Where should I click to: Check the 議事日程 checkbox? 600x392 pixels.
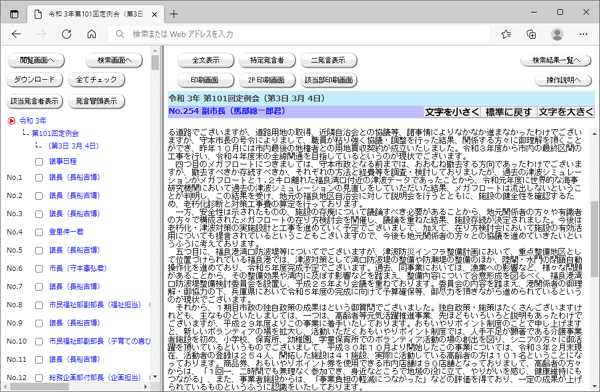[x=39, y=162]
